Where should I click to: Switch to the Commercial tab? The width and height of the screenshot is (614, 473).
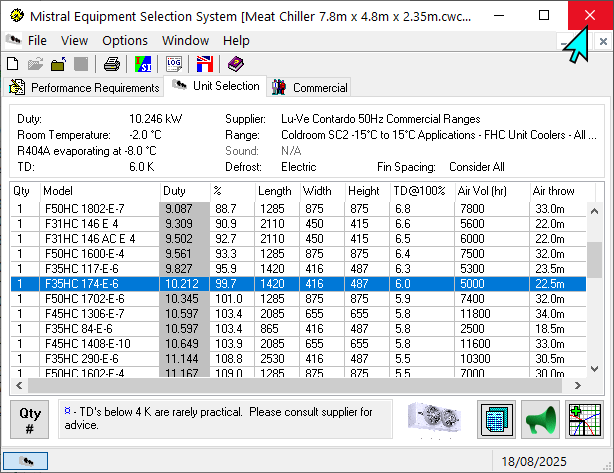tap(309, 87)
